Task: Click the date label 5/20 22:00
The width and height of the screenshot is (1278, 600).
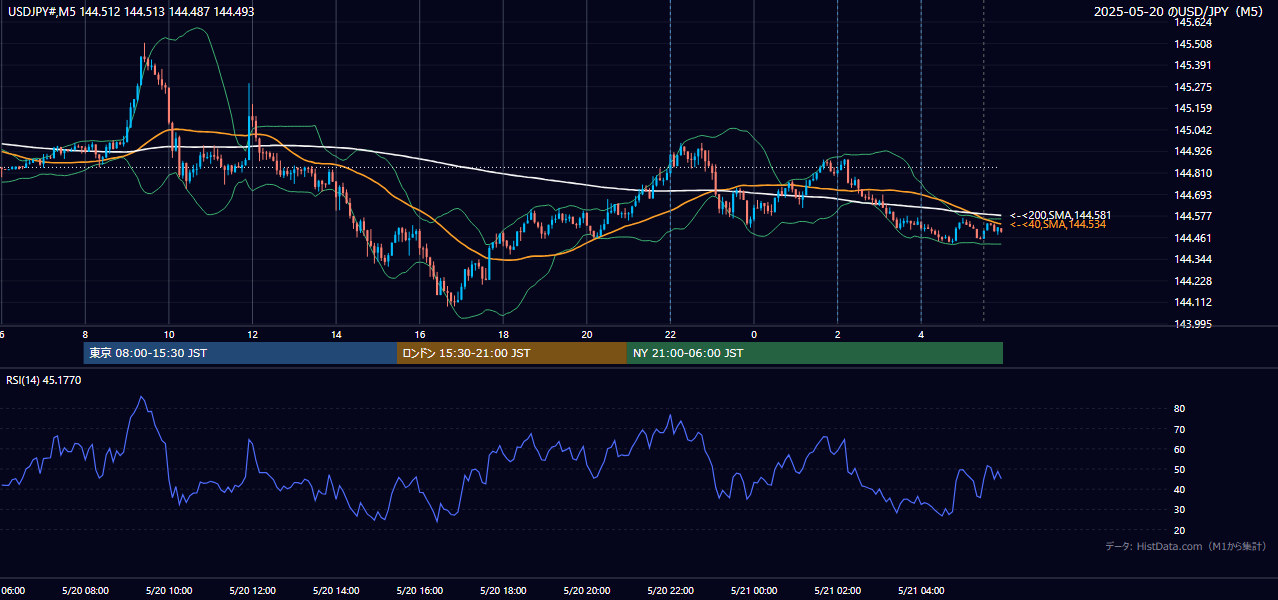Action: pyautogui.click(x=670, y=590)
